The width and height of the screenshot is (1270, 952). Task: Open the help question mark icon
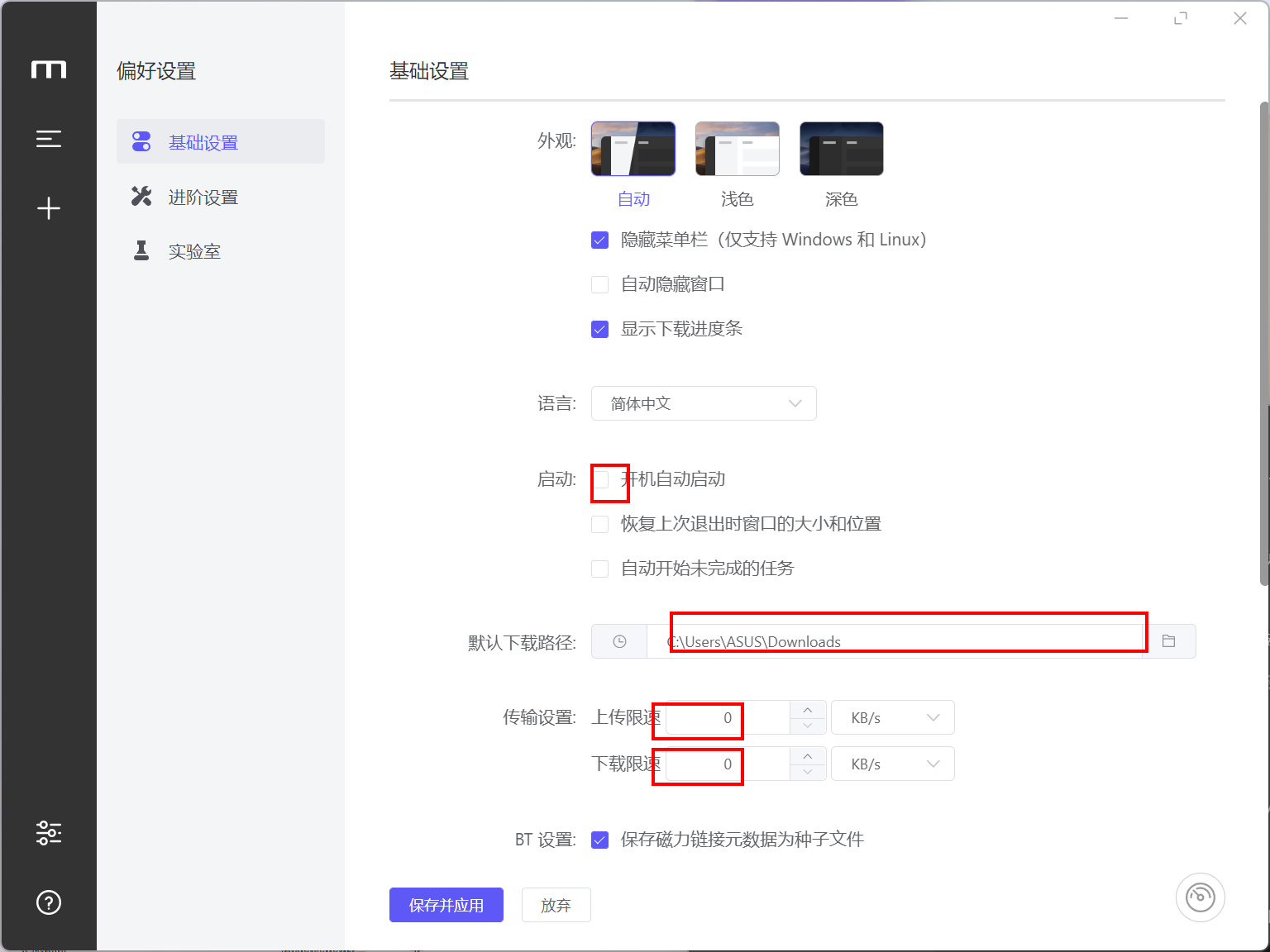49,902
